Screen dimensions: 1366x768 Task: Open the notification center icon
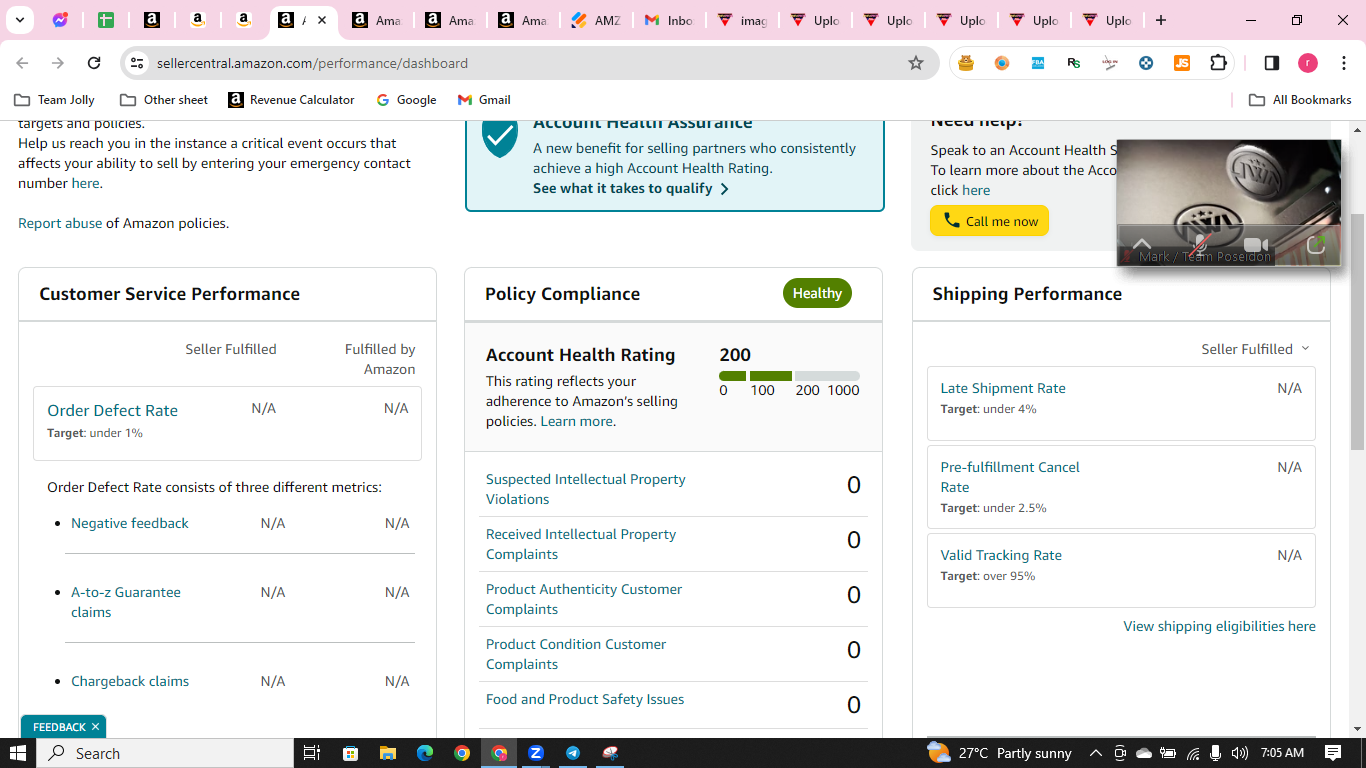1333,753
